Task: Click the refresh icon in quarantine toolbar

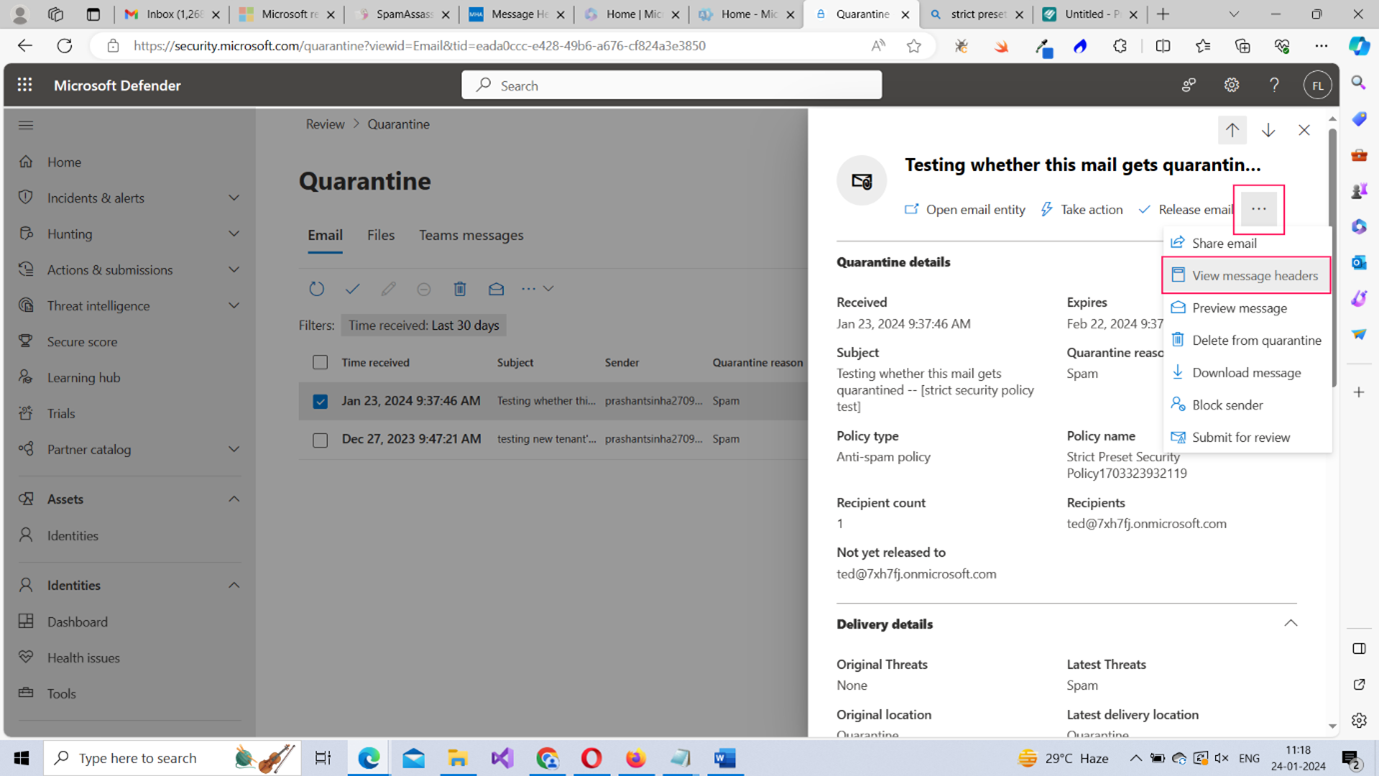Action: (x=316, y=289)
